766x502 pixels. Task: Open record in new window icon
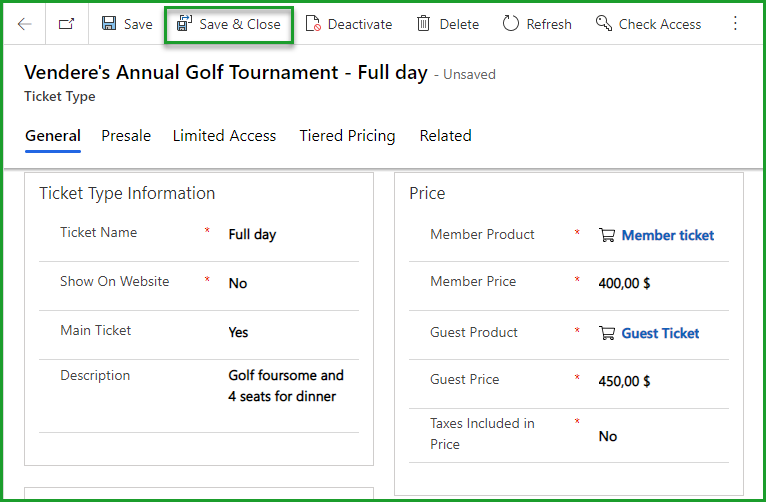(x=66, y=24)
